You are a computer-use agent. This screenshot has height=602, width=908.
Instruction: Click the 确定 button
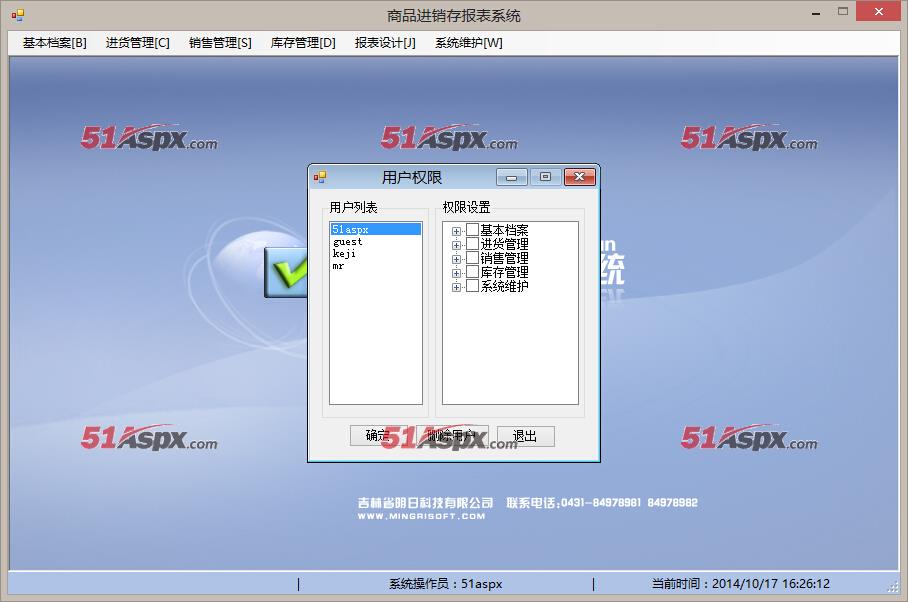tap(377, 436)
